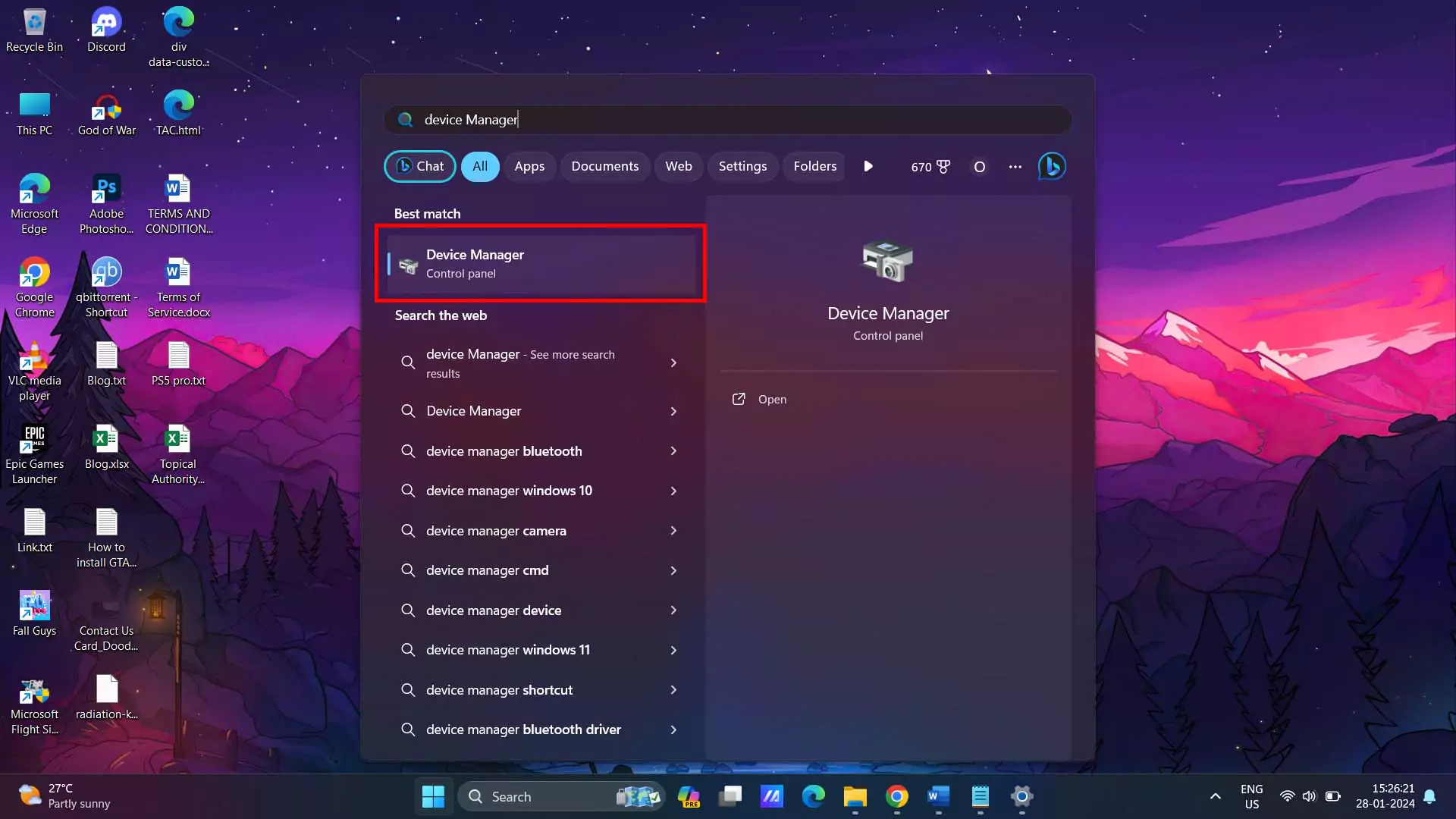The height and width of the screenshot is (819, 1456).
Task: Click the Settings filter button
Action: pyautogui.click(x=743, y=166)
